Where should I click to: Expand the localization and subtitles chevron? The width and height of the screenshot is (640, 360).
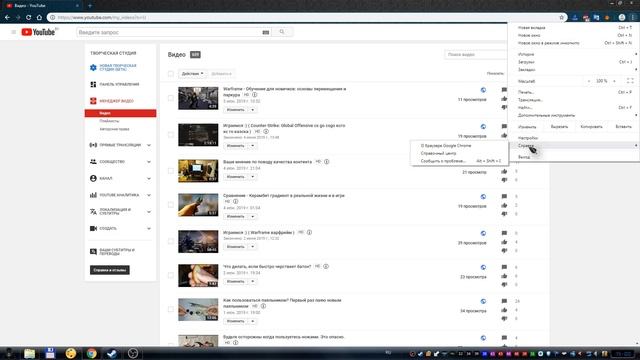pos(149,212)
